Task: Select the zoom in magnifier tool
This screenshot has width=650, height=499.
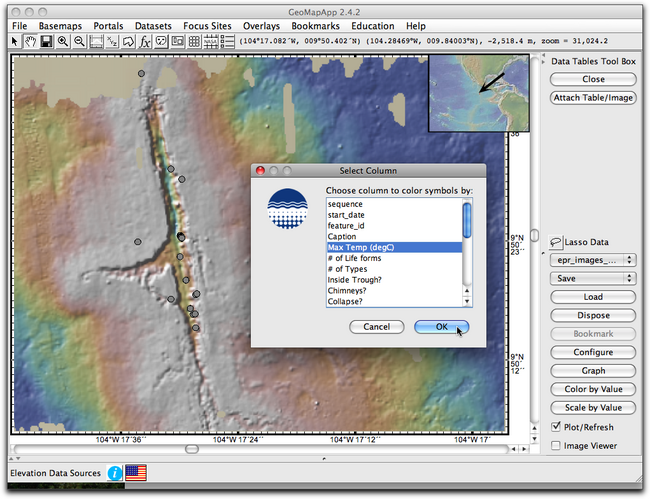Action: pyautogui.click(x=62, y=41)
